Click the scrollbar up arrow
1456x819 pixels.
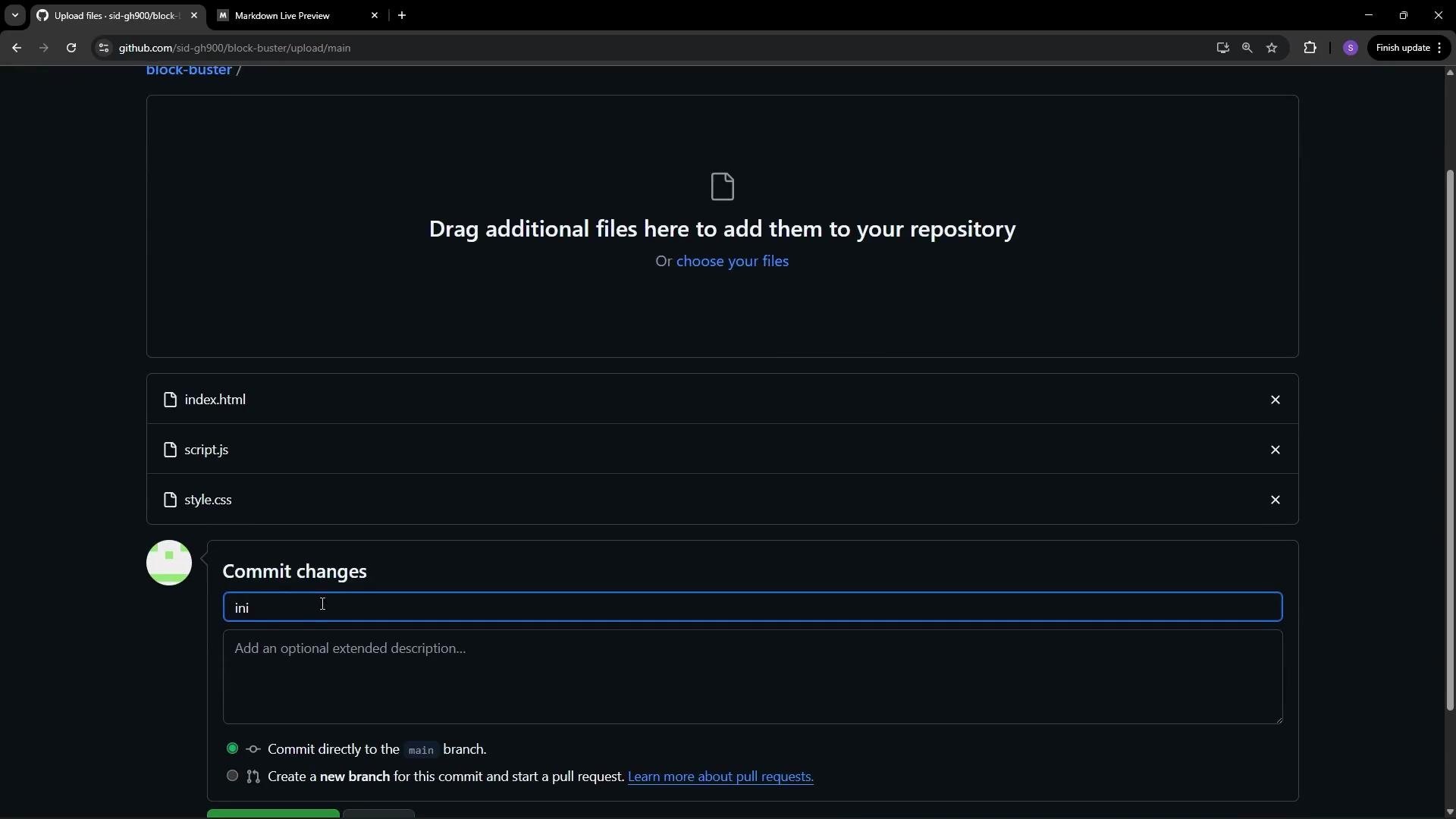(1449, 73)
